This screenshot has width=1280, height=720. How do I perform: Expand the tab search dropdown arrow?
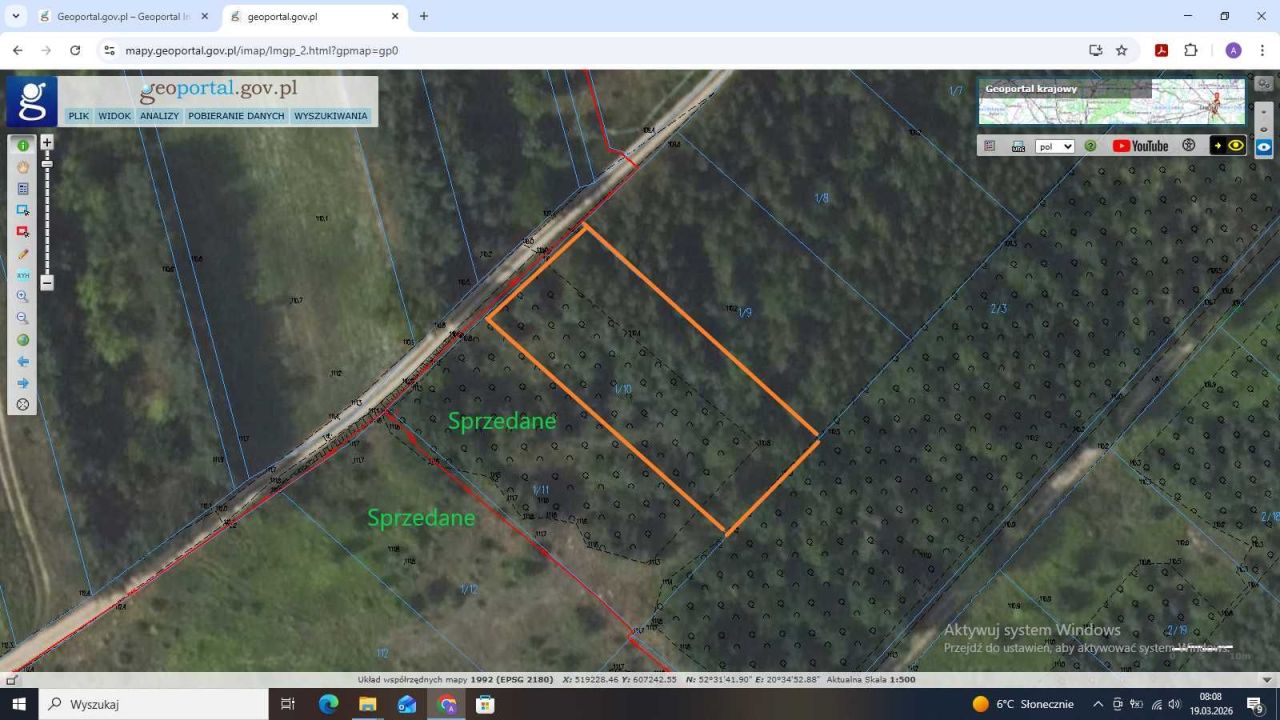coord(15,17)
